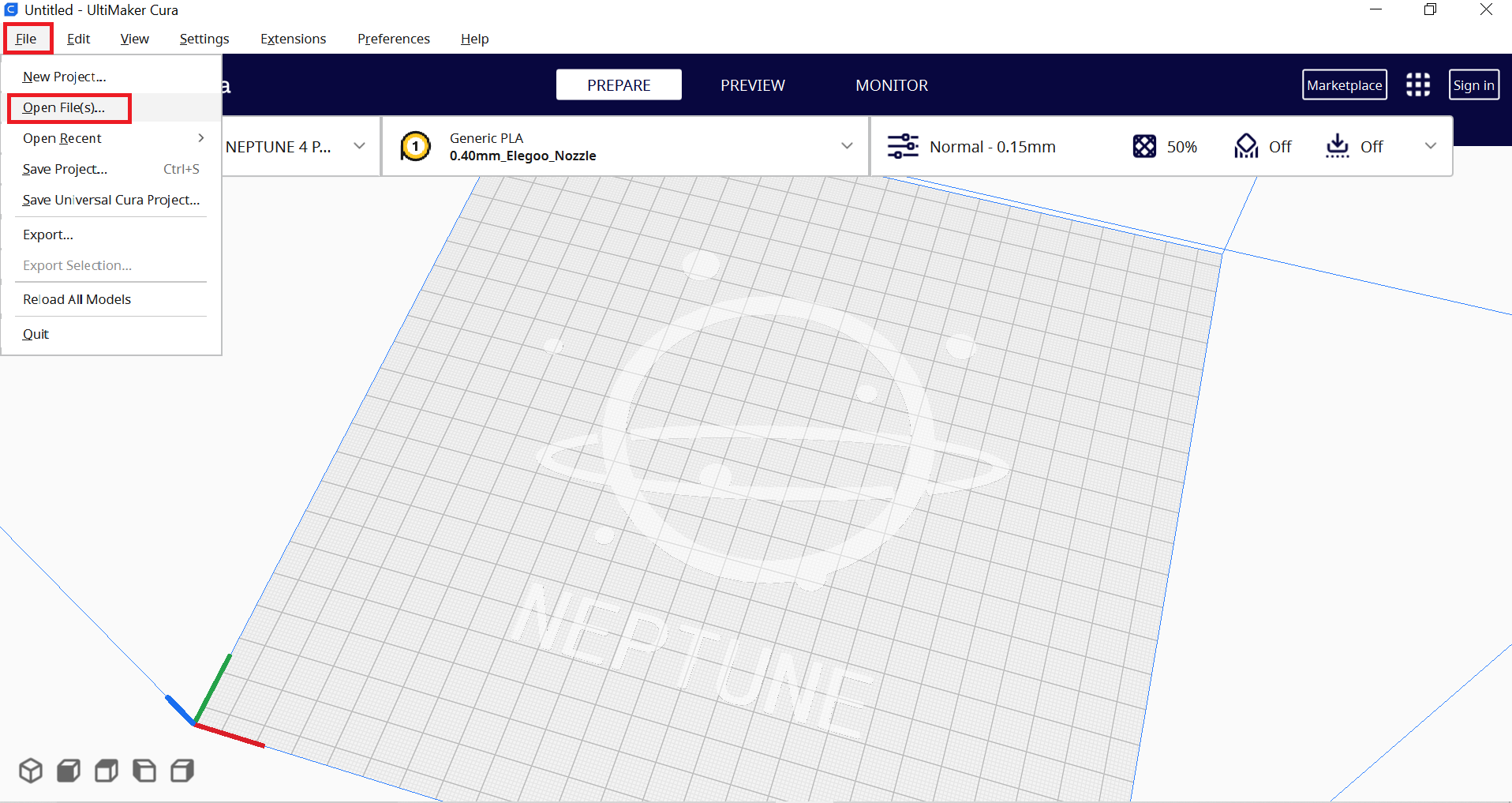Image resolution: width=1512 pixels, height=803 pixels.
Task: Select the top view cube icon
Action: pyautogui.click(x=107, y=770)
